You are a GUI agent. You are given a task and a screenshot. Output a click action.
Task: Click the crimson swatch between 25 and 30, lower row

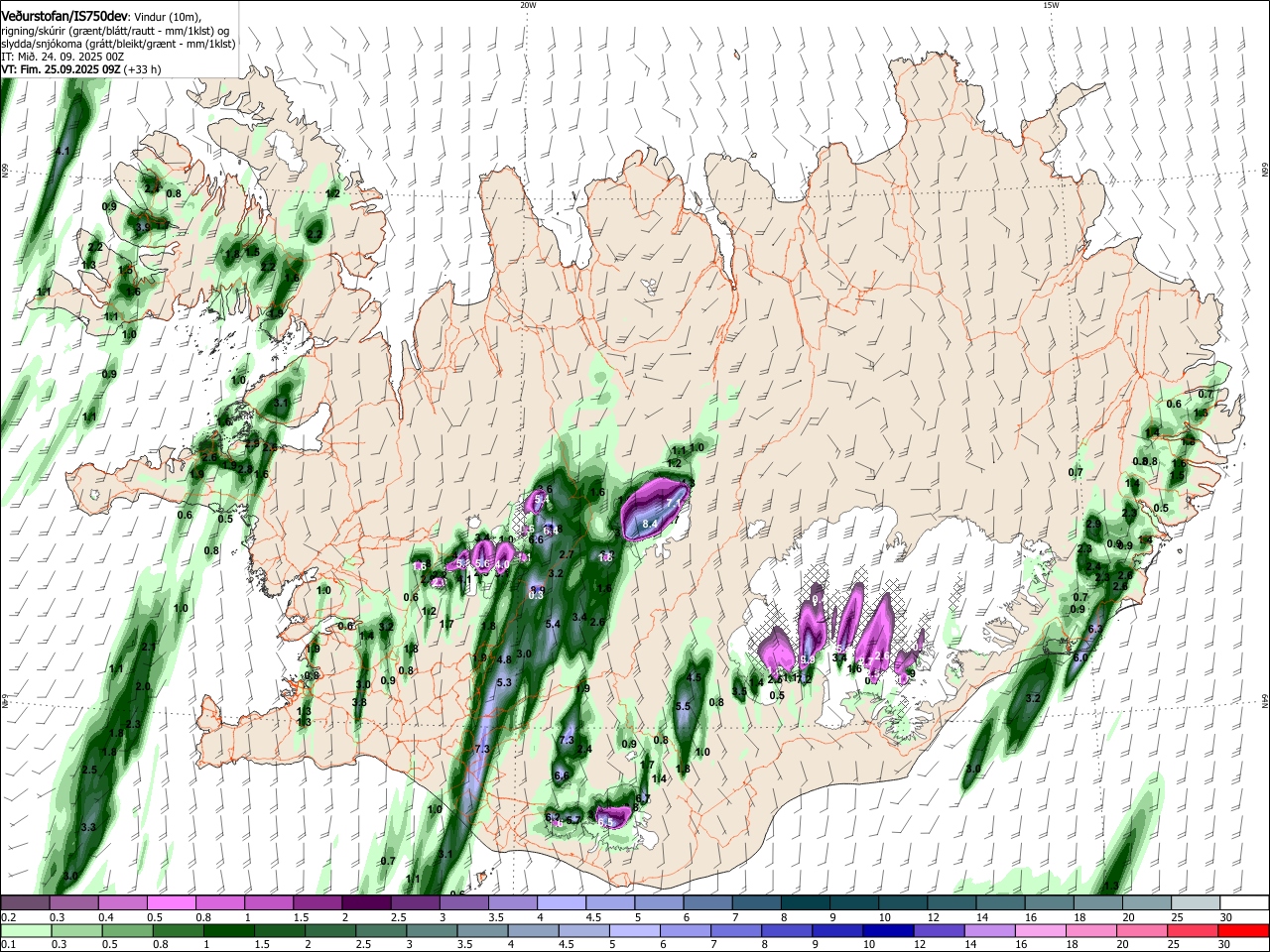(1192, 930)
